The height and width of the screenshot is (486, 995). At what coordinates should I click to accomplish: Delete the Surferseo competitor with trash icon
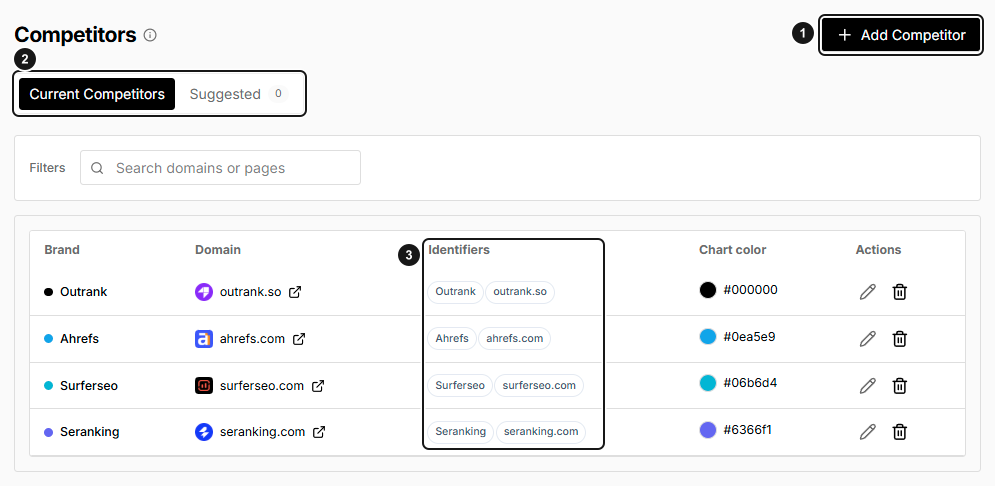[899, 386]
